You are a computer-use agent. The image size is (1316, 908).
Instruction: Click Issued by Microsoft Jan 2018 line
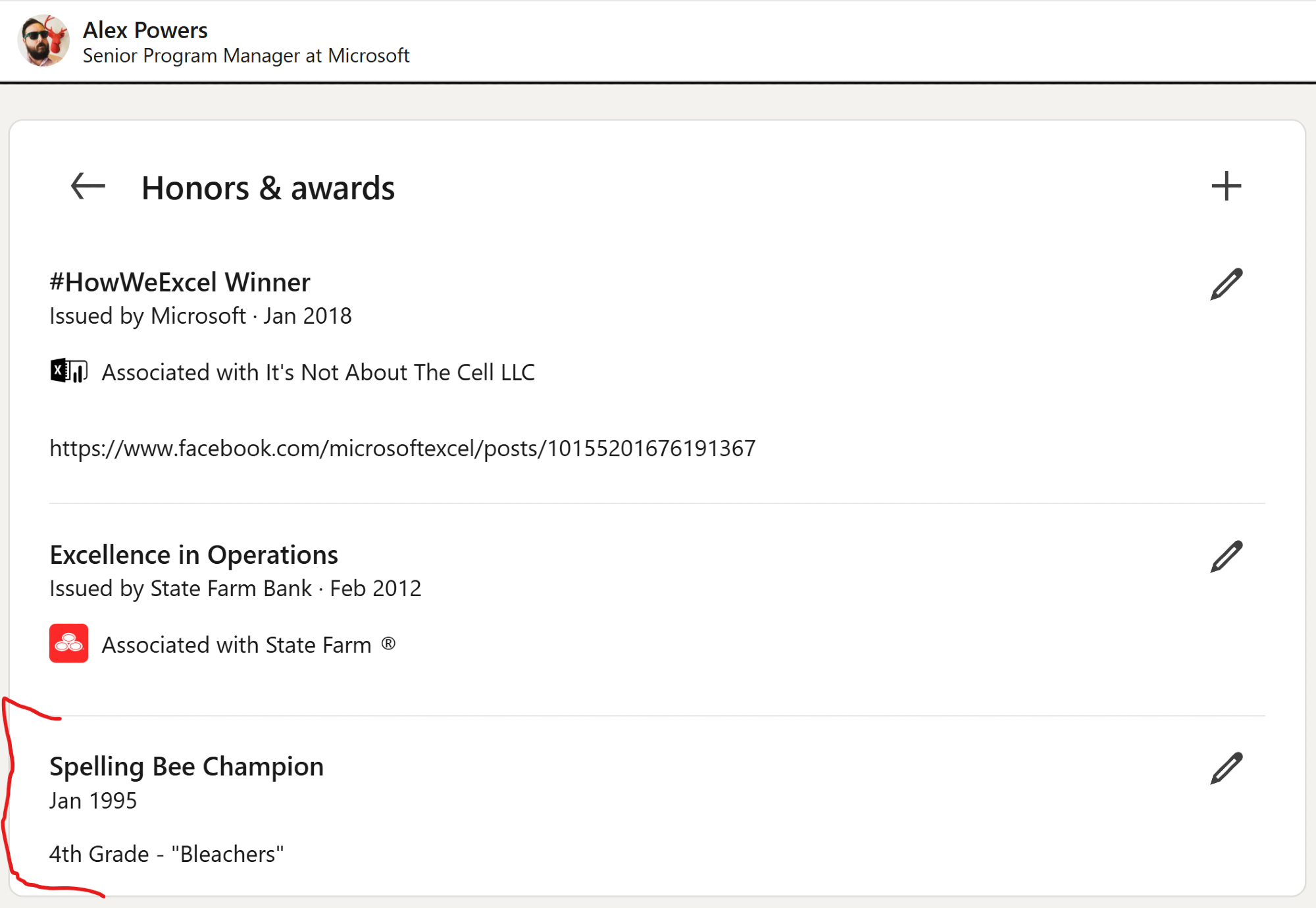pyautogui.click(x=200, y=316)
